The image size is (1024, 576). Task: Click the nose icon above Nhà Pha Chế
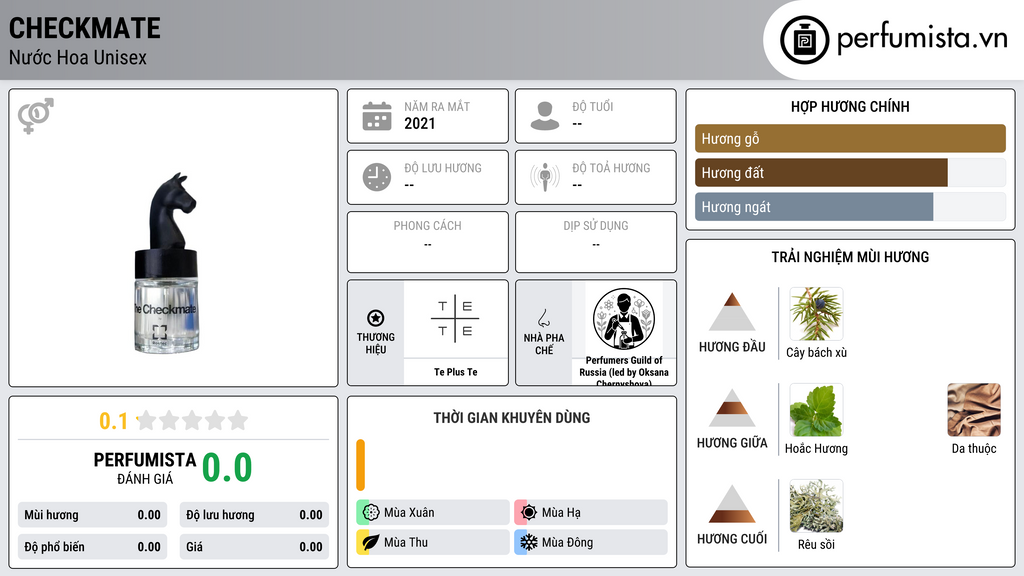(543, 318)
